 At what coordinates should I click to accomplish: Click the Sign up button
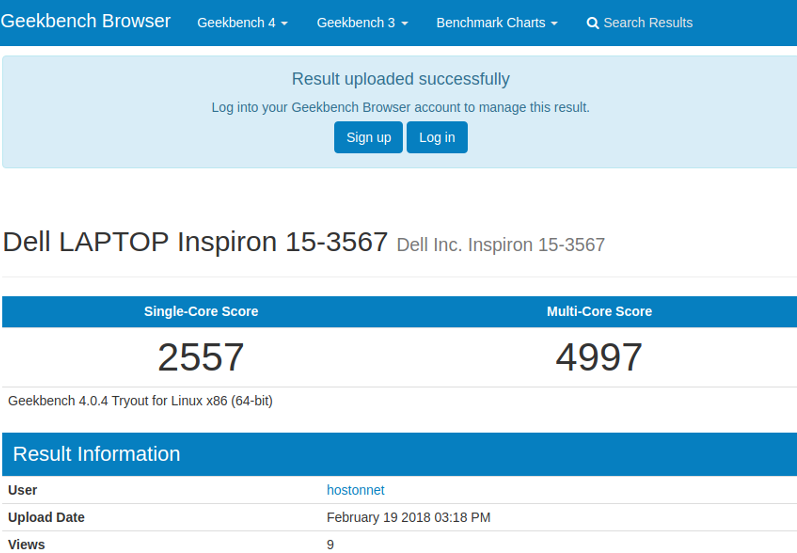pos(369,137)
